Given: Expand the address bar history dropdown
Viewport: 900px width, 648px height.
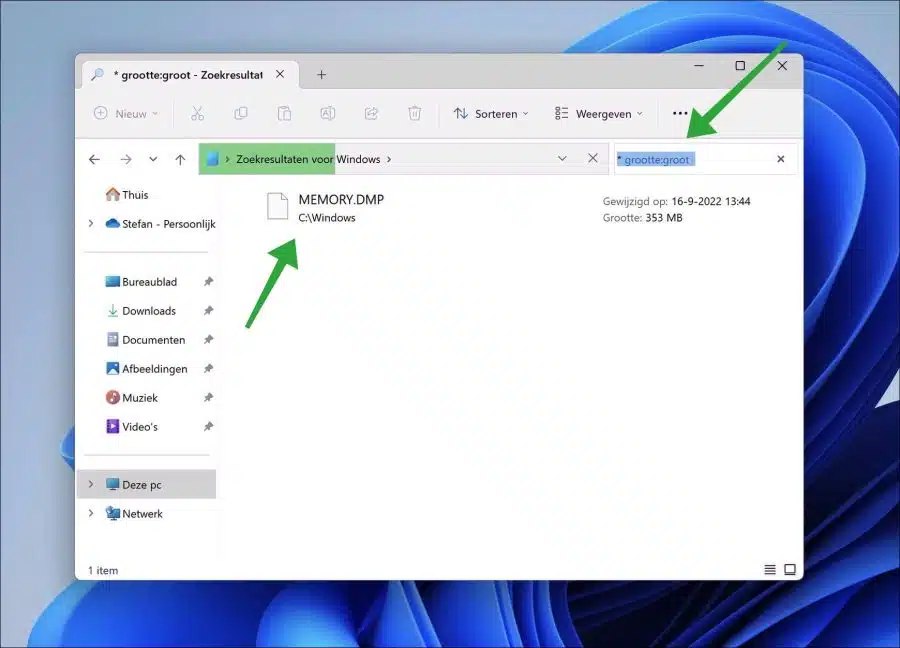Looking at the screenshot, I should pos(562,158).
